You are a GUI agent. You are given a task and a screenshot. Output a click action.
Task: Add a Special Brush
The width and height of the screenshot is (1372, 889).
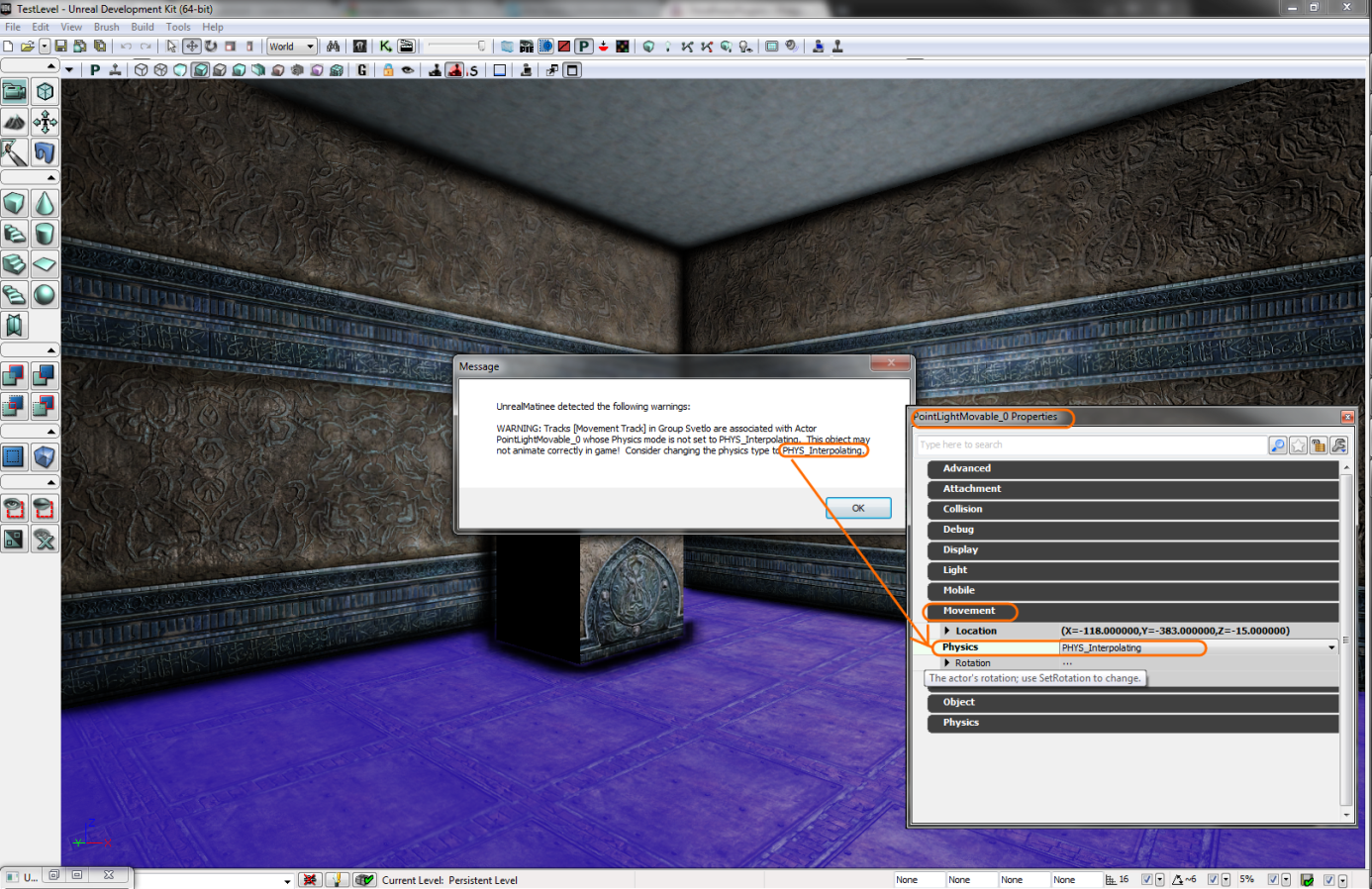[x=15, y=457]
